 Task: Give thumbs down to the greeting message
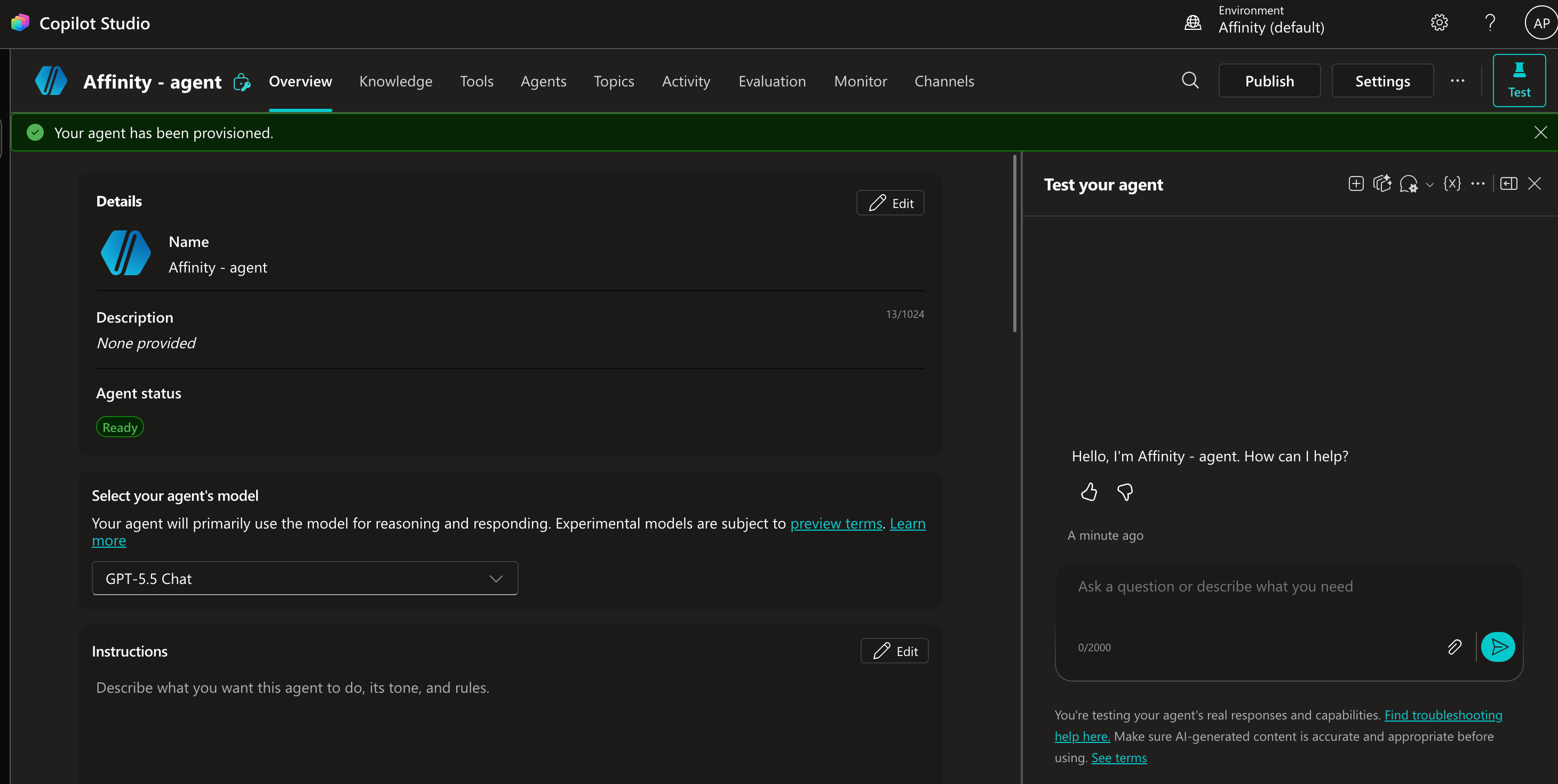pos(1124,492)
